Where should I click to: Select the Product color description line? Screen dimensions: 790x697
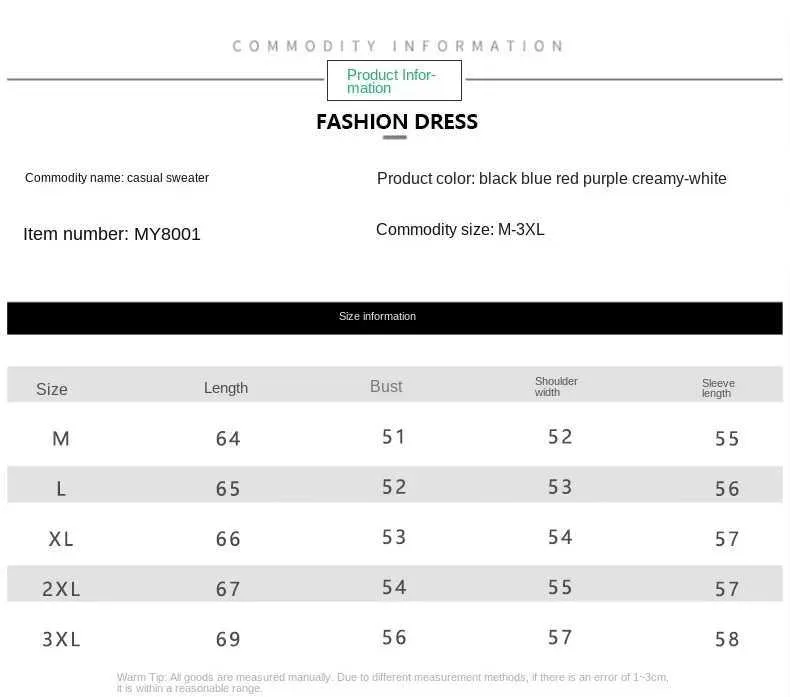click(x=551, y=179)
